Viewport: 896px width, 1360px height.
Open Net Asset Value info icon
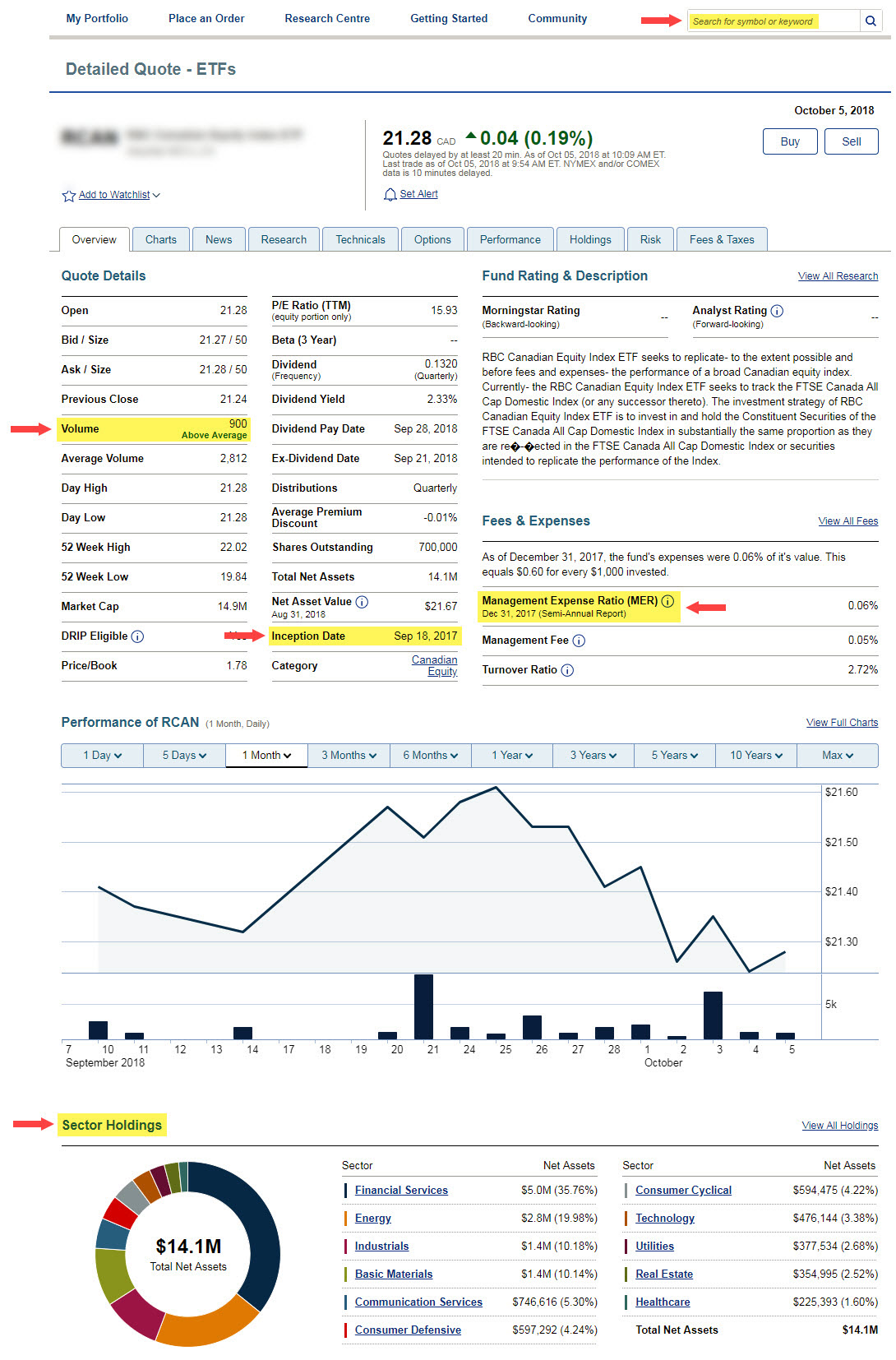point(362,602)
